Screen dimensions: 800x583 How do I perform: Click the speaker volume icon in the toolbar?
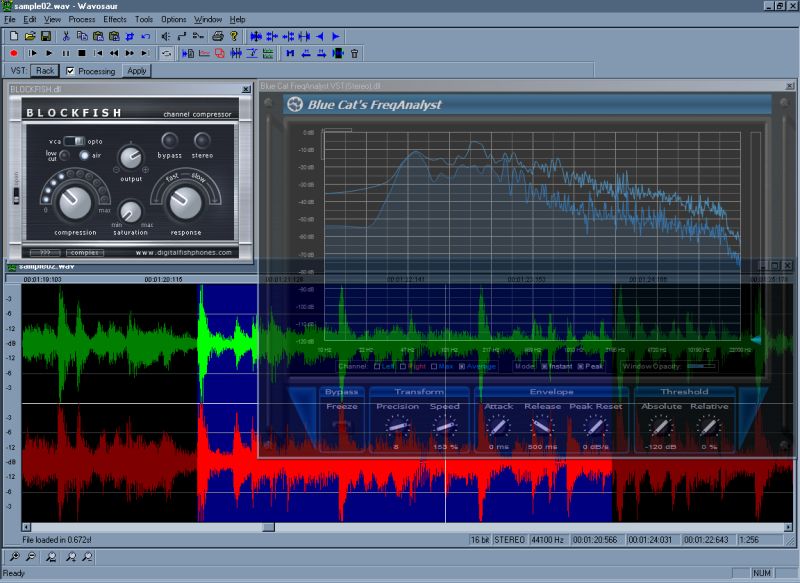[166, 36]
